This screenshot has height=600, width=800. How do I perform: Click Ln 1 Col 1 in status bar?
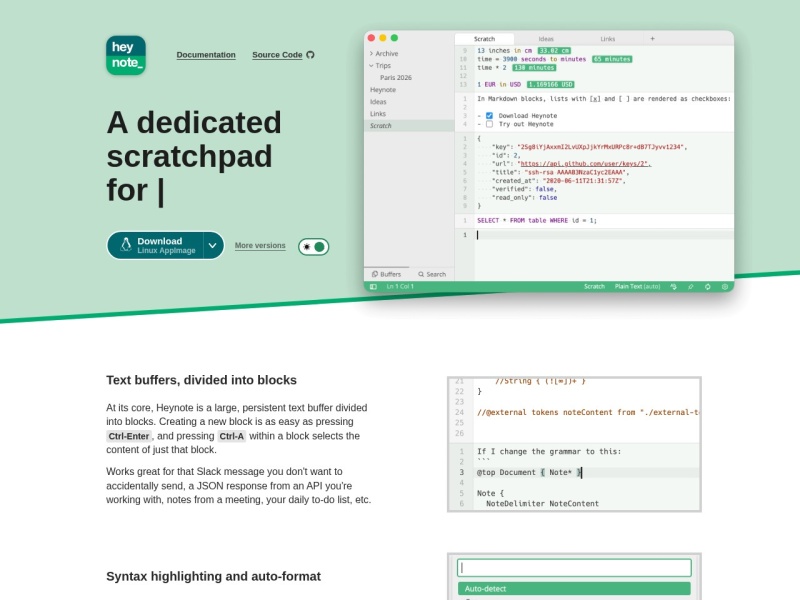coord(400,287)
